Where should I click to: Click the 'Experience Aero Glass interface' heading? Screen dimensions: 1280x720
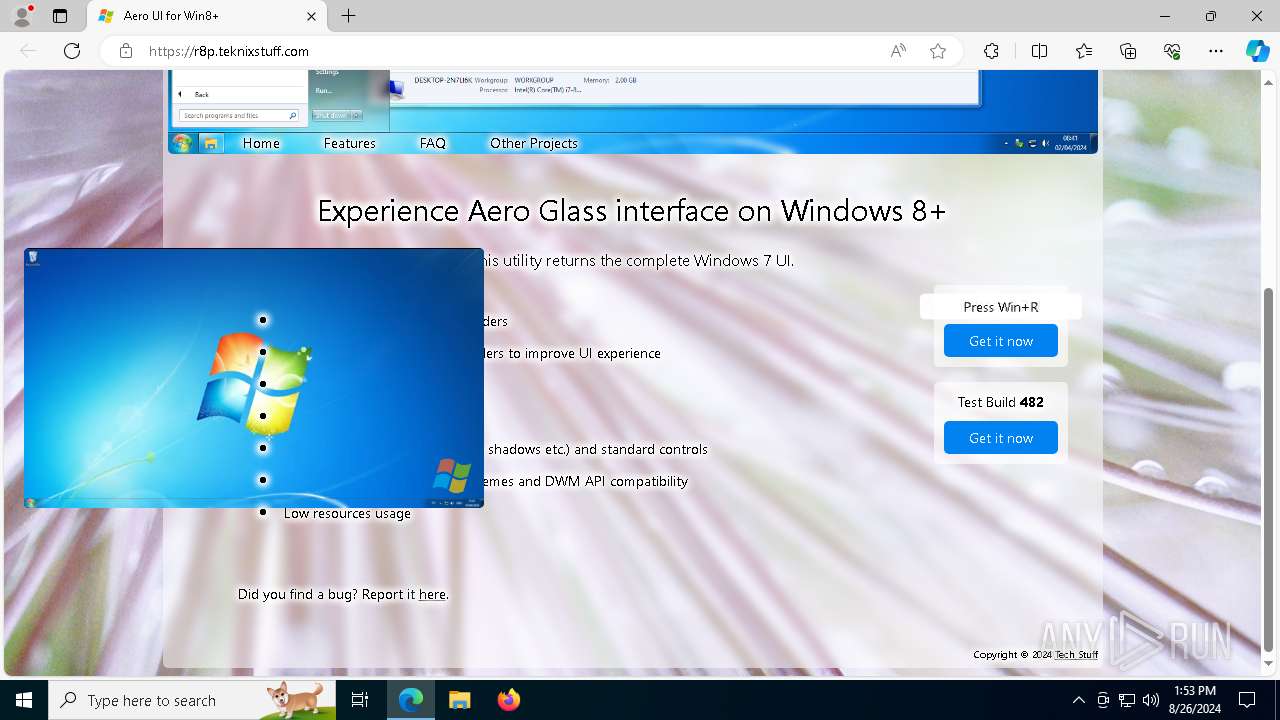[x=631, y=211]
